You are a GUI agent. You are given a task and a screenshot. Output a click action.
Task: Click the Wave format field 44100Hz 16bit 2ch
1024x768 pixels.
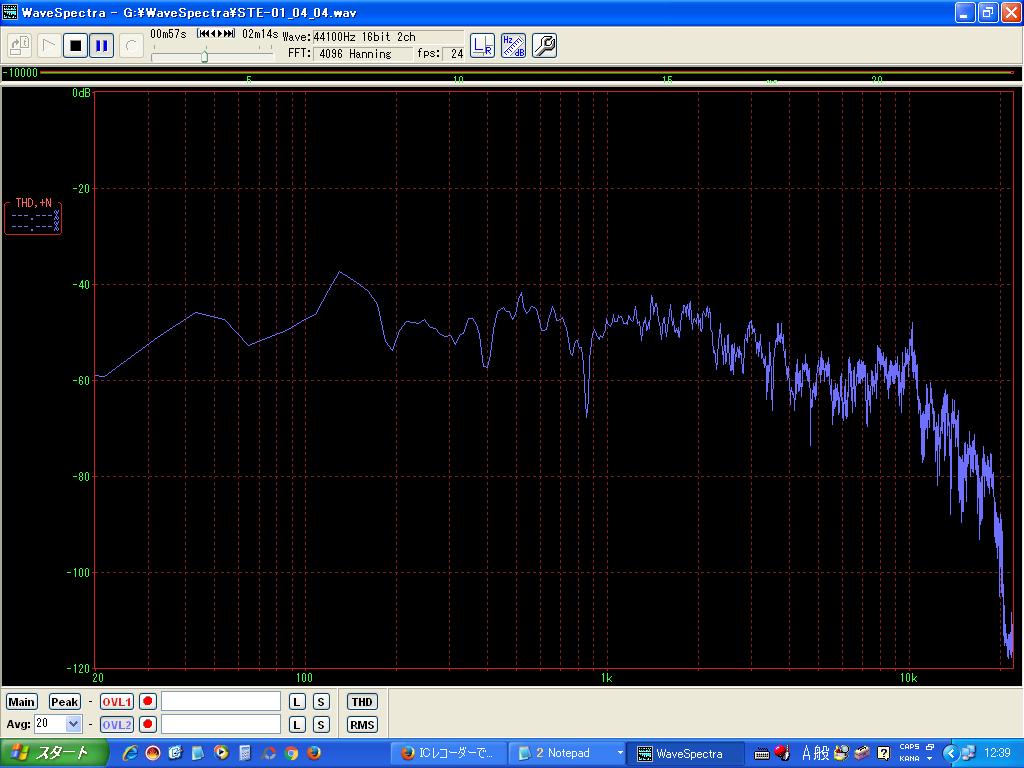[x=388, y=37]
